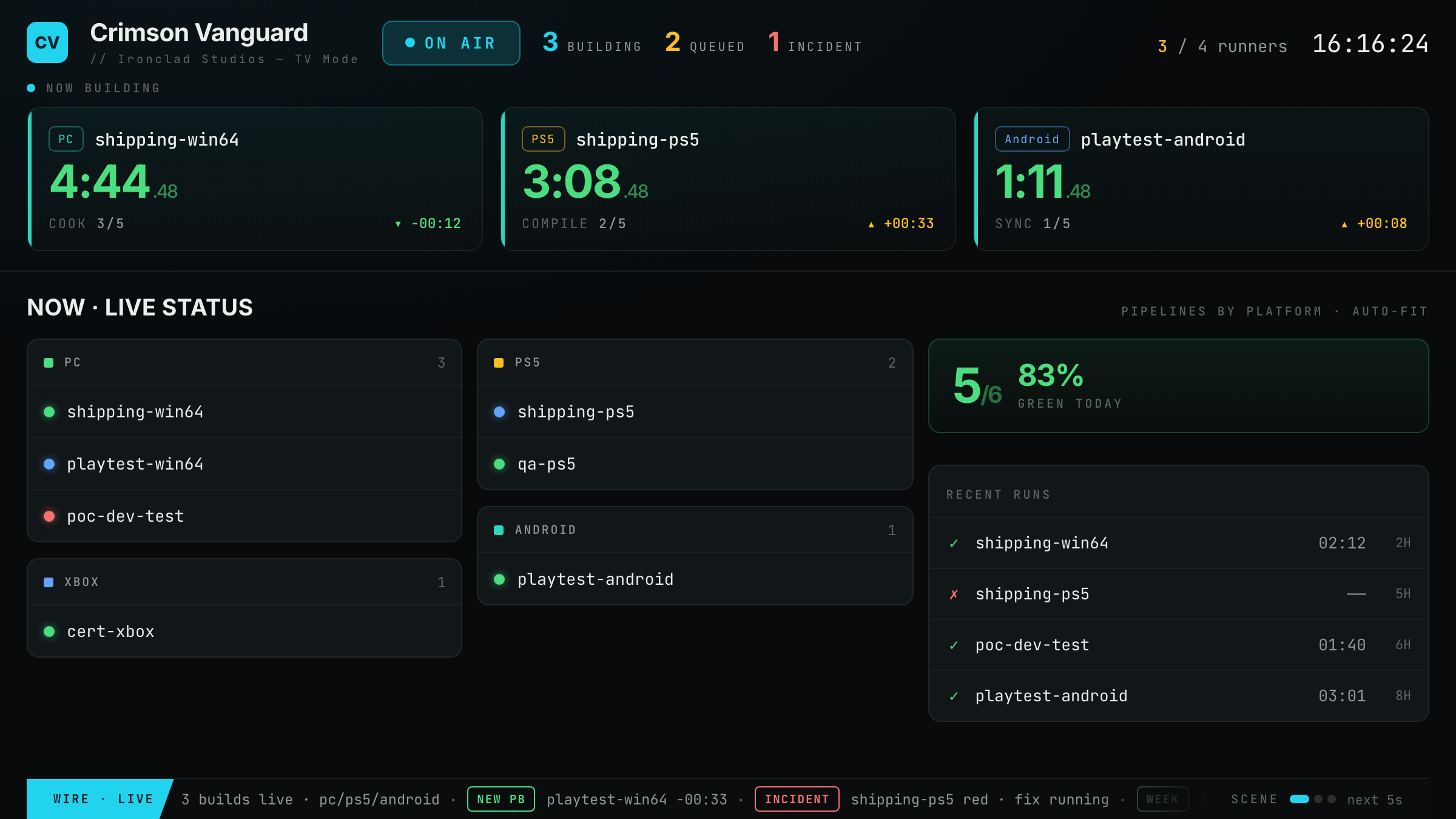Select qa-ps5 pipeline row
Image resolution: width=1456 pixels, height=819 pixels.
695,464
